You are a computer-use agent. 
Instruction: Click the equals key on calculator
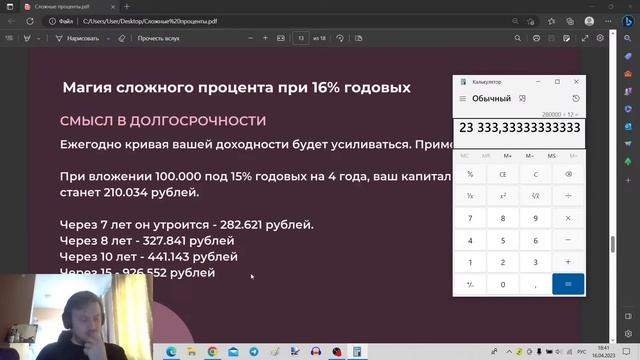click(x=568, y=284)
